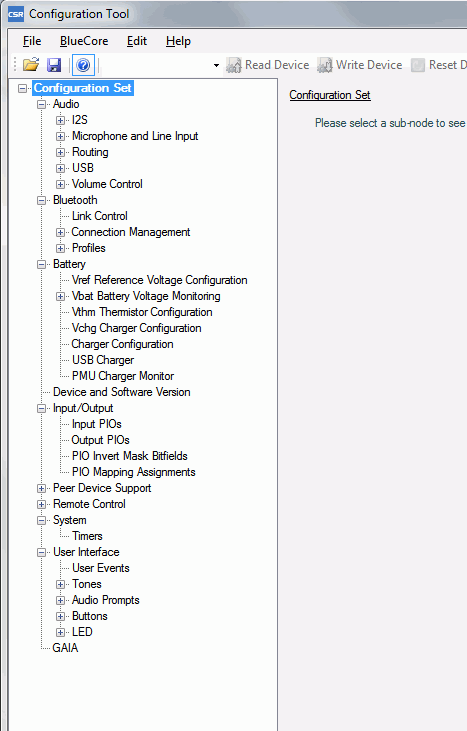Expand the Connection Management node
The width and height of the screenshot is (467, 731).
(61, 232)
